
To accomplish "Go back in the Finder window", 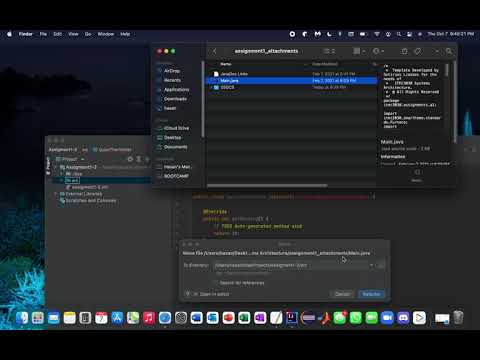I will pos(214,51).
